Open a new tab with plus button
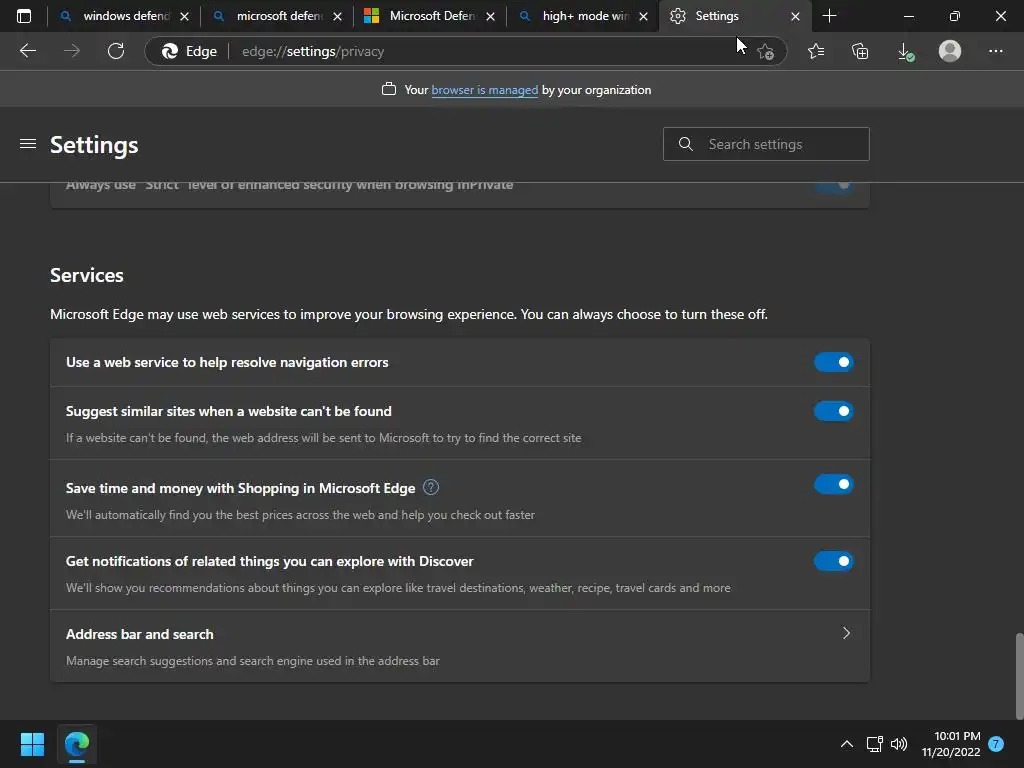1024x768 pixels. pyautogui.click(x=829, y=16)
